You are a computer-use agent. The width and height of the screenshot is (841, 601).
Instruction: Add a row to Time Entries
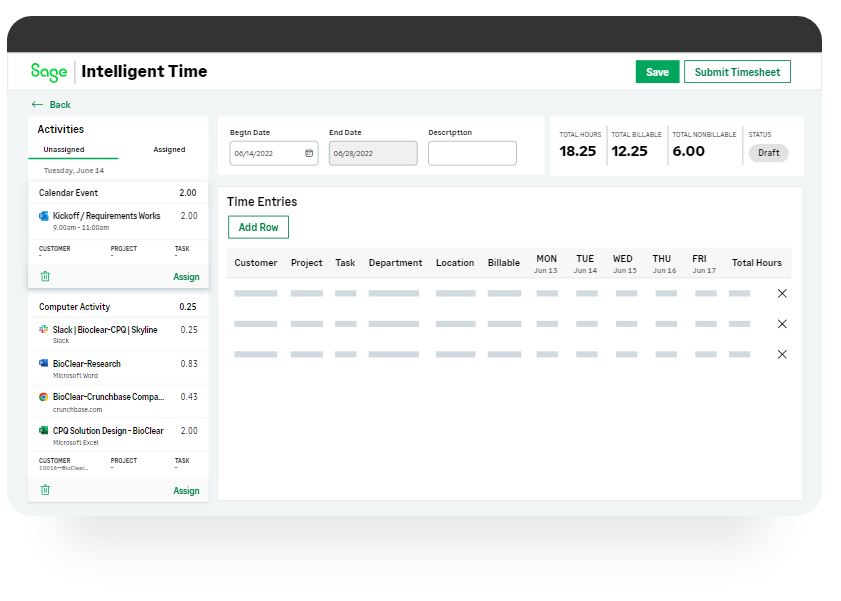[258, 227]
